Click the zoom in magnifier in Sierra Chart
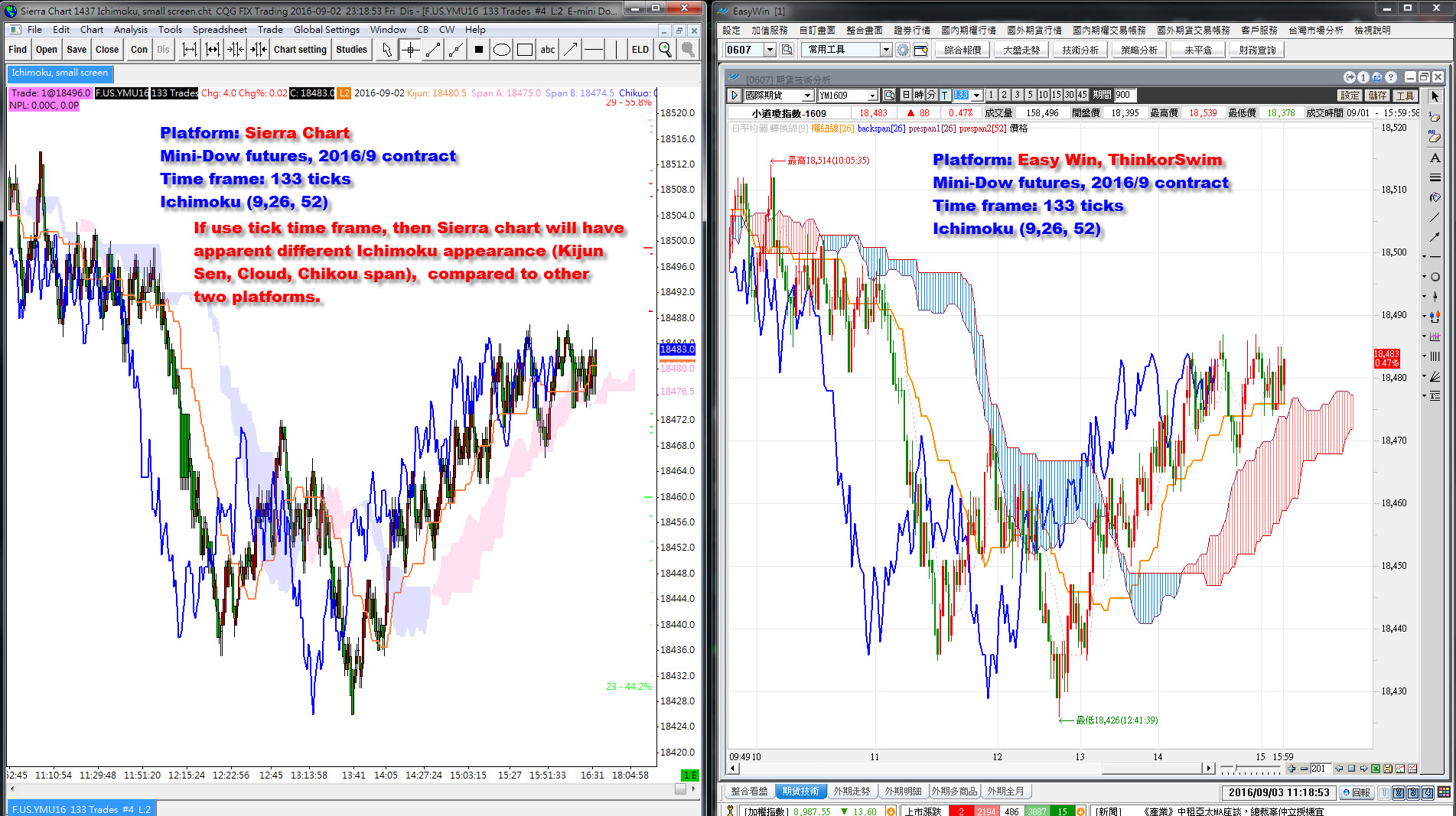Image resolution: width=1456 pixels, height=816 pixels. 666,50
